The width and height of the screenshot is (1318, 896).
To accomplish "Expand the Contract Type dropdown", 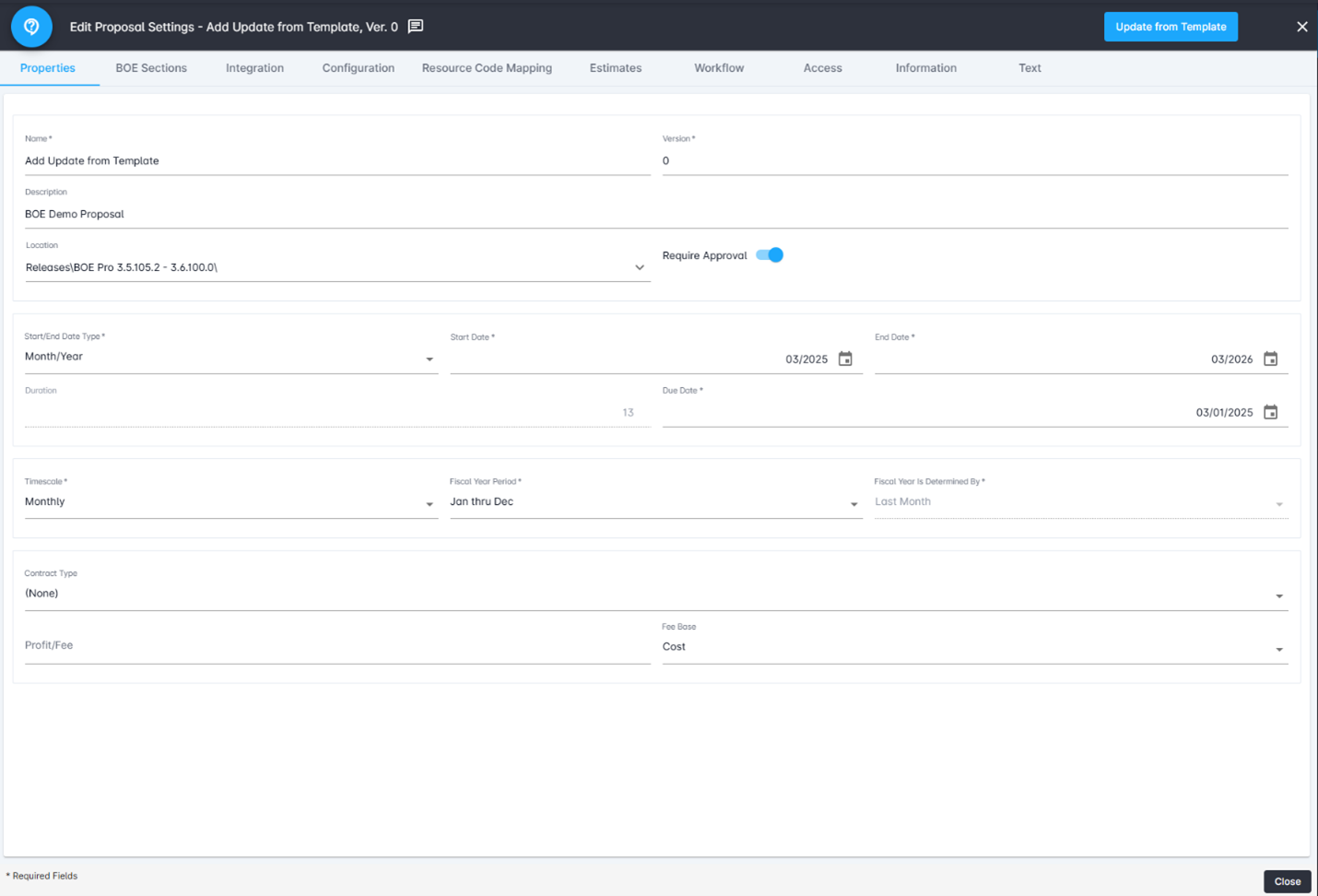I will coord(1278,595).
